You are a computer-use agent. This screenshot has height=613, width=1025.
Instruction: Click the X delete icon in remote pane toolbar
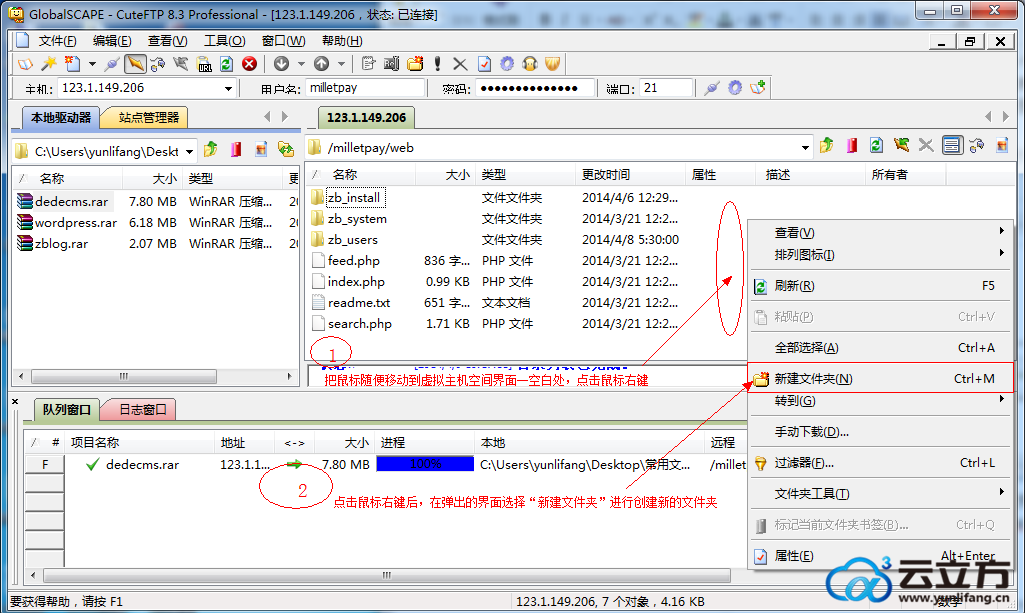[x=926, y=145]
